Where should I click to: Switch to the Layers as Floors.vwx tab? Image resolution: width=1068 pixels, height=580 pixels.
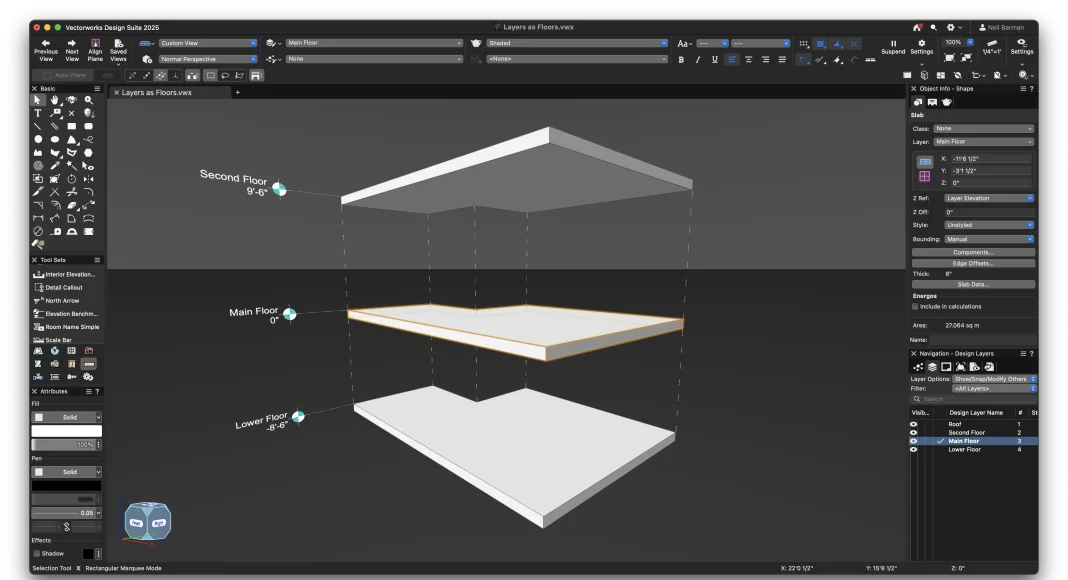[156, 93]
